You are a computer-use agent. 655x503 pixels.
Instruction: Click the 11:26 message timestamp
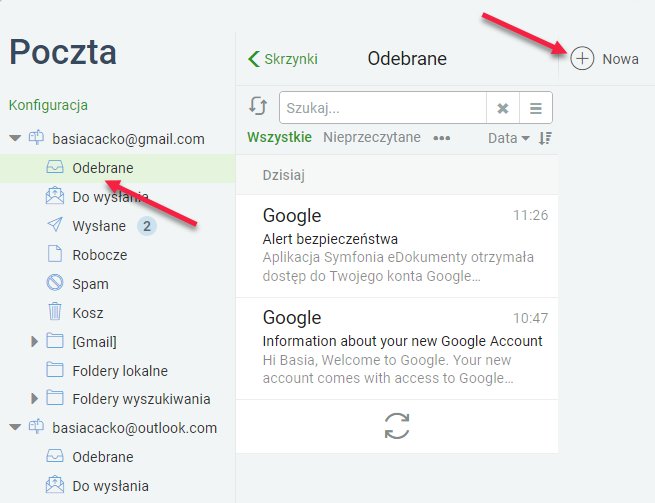[x=531, y=215]
